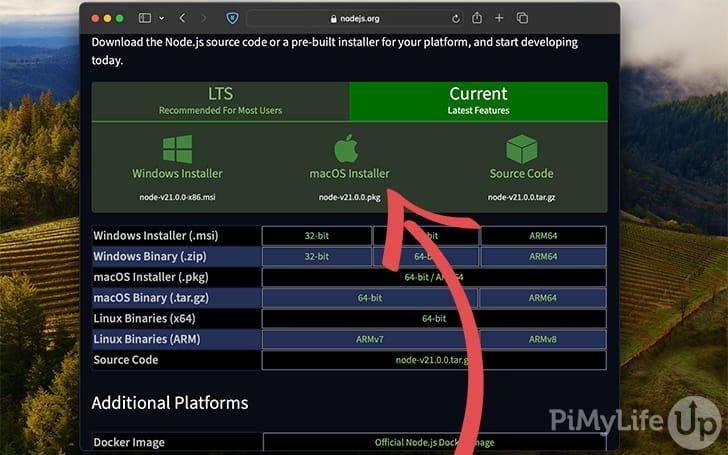The width and height of the screenshot is (728, 455).
Task: Open the Windows Installer link
Action: tap(177, 174)
